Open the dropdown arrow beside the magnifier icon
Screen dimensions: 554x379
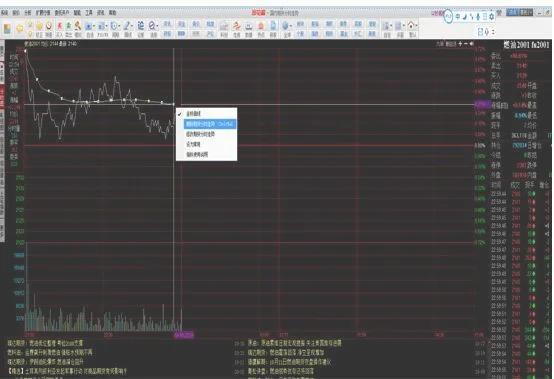tap(157, 26)
